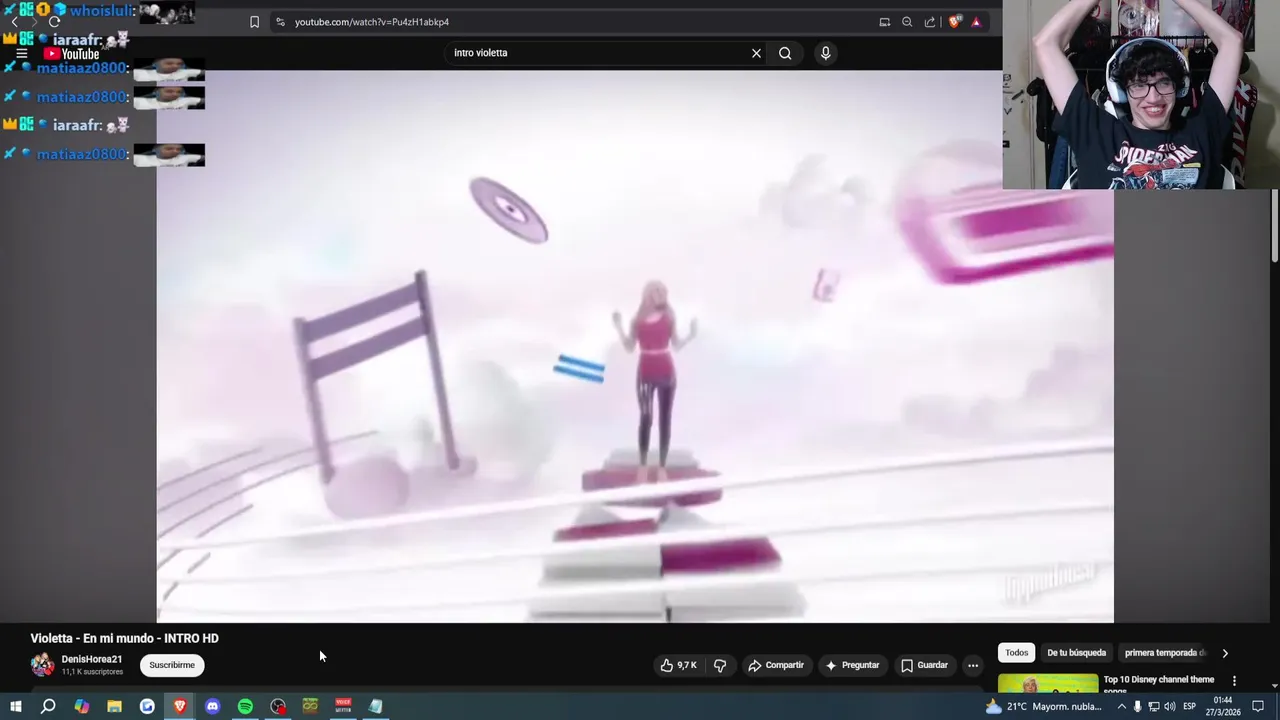Open Brave Shields lion icon
The width and height of the screenshot is (1280, 720).
(955, 22)
